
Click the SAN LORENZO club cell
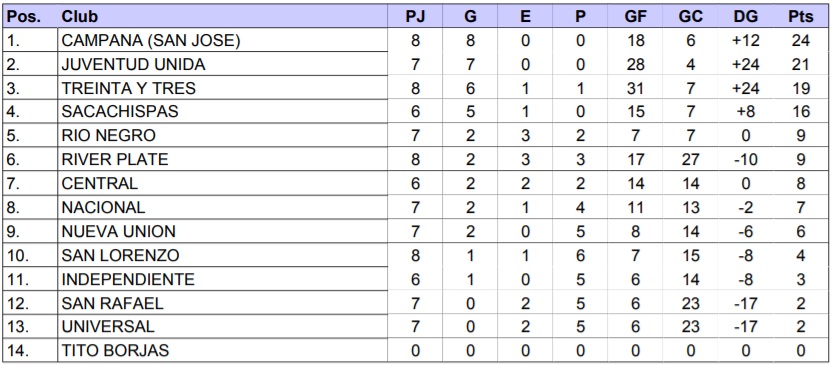(x=222, y=255)
